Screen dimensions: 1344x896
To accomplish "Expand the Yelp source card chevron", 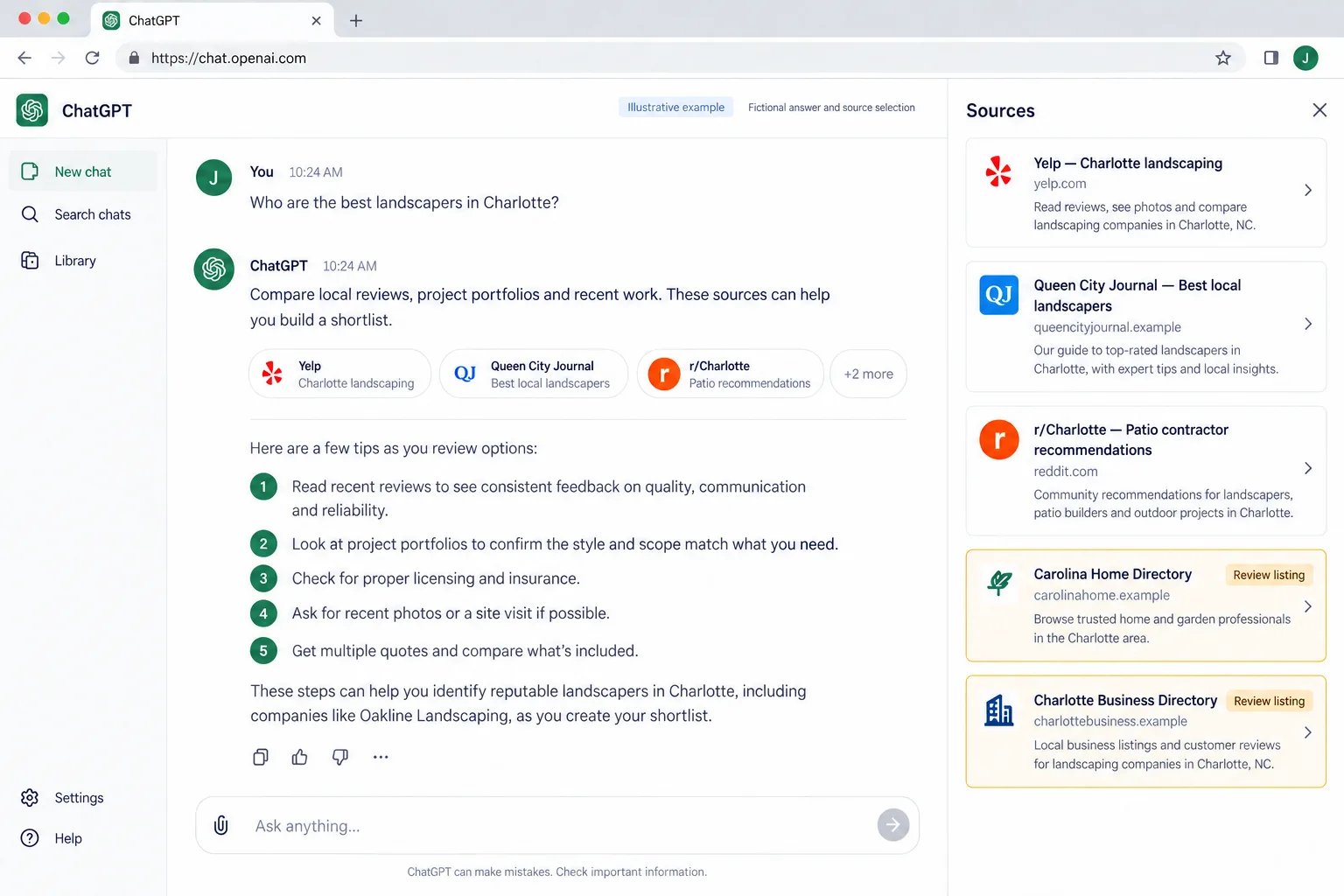I will coord(1308,190).
